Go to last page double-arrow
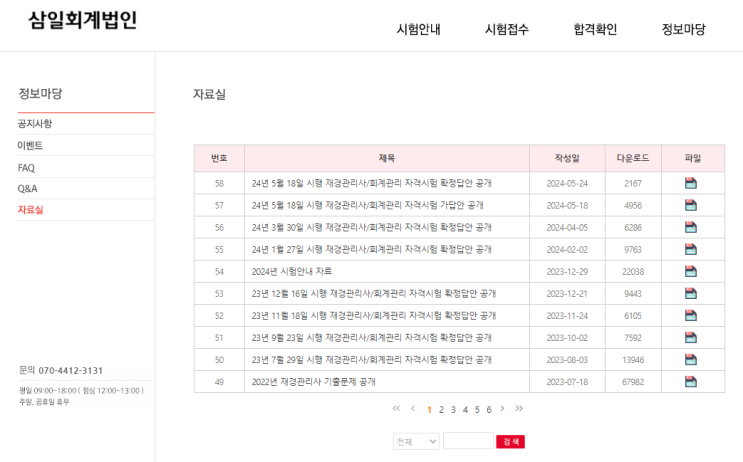Viewport: 743px width, 462px height. 519,408
